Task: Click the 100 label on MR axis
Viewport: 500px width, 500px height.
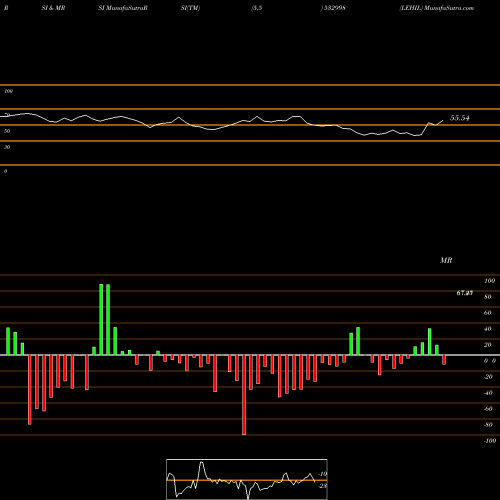Action: 489,281
